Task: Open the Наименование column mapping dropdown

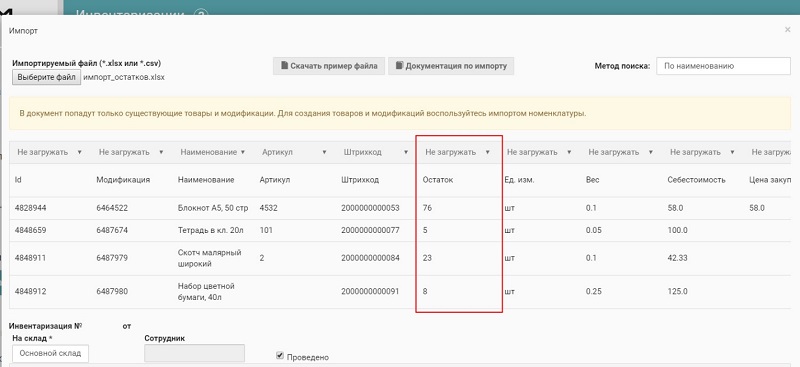Action: click(213, 152)
